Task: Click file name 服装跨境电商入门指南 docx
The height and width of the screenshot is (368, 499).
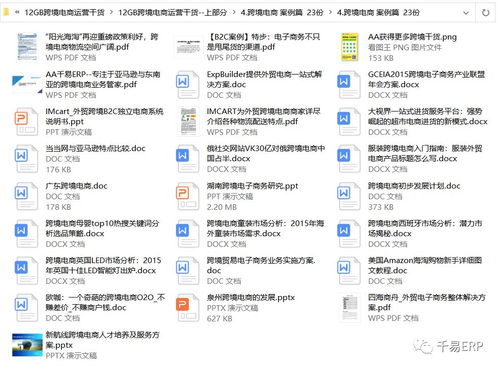Action: pos(425,153)
